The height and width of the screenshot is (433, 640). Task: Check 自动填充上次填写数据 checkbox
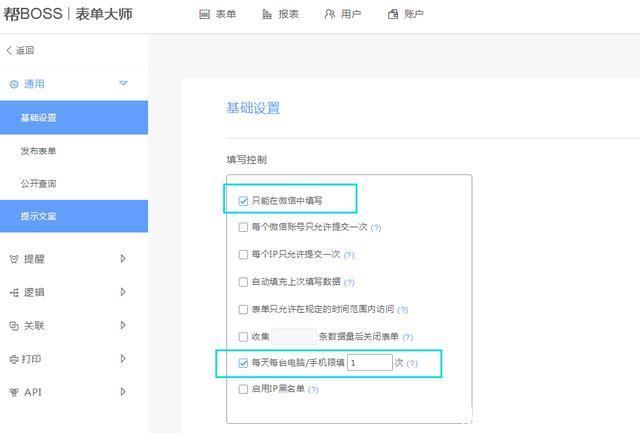[x=243, y=282]
